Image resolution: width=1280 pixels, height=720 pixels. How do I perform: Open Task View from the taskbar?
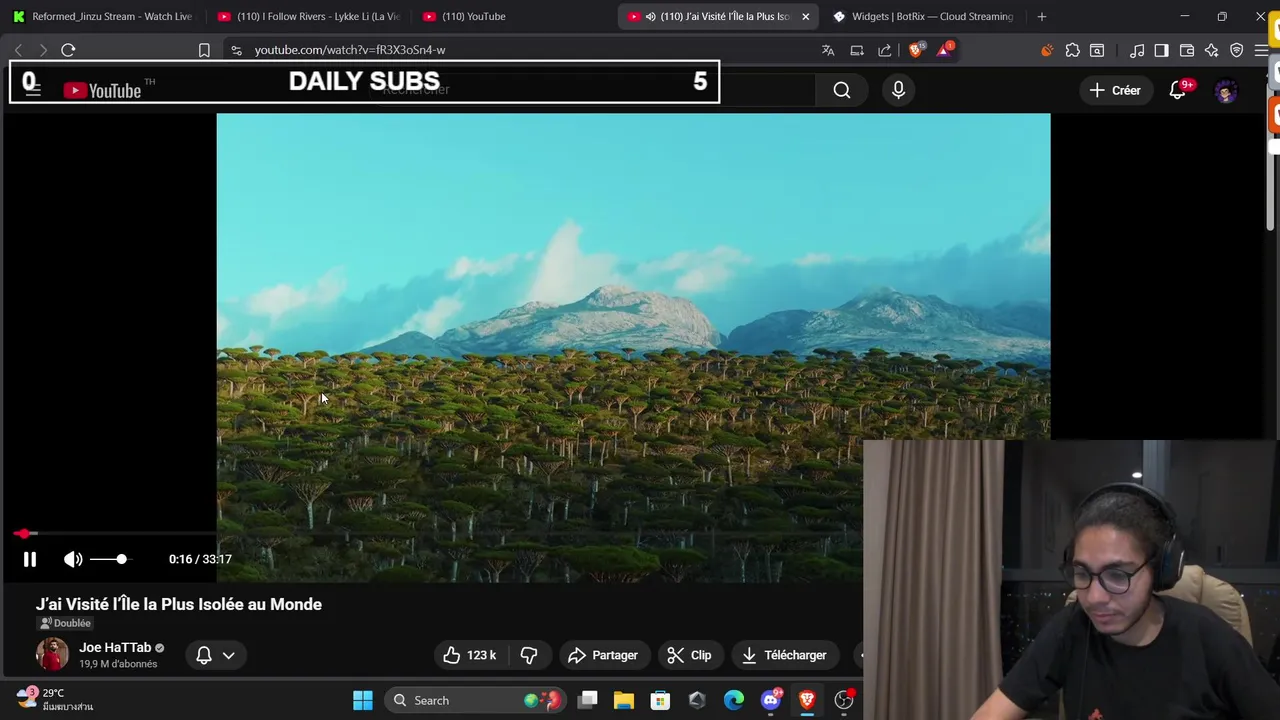click(588, 700)
